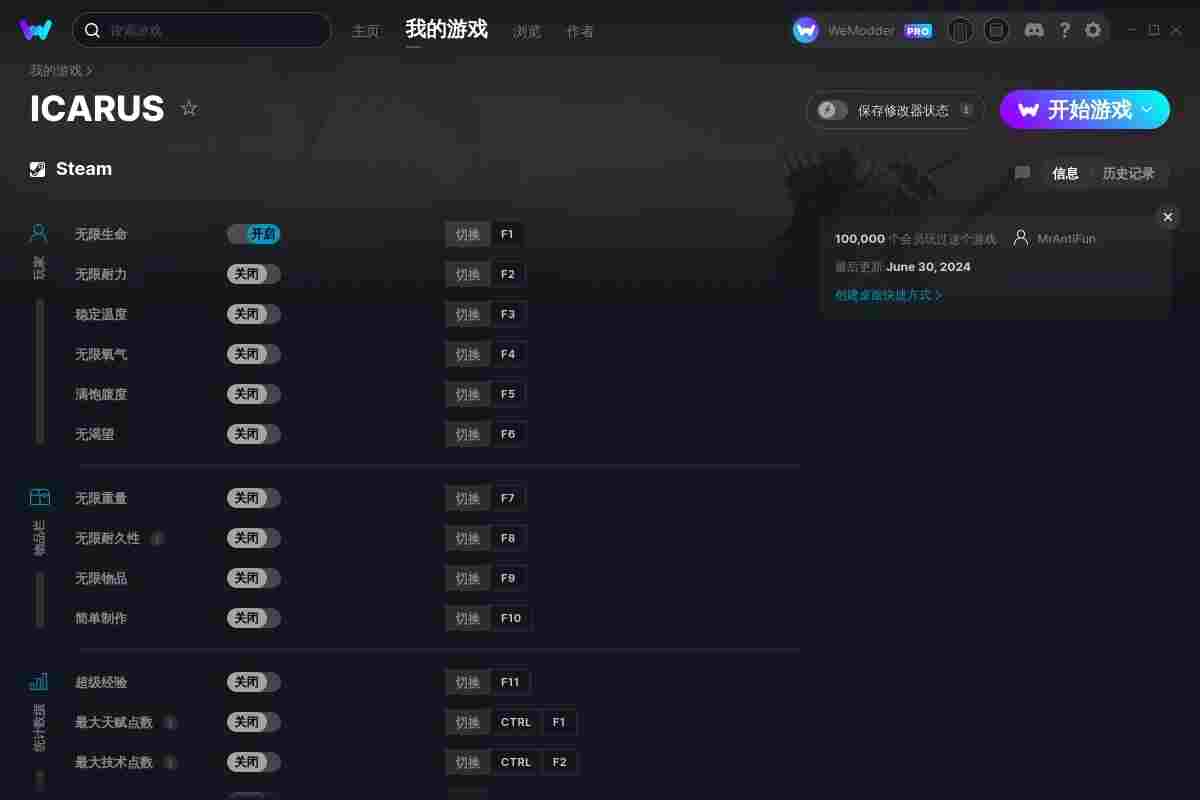Switch to the 信息 tab
This screenshot has width=1200, height=800.
click(x=1065, y=173)
